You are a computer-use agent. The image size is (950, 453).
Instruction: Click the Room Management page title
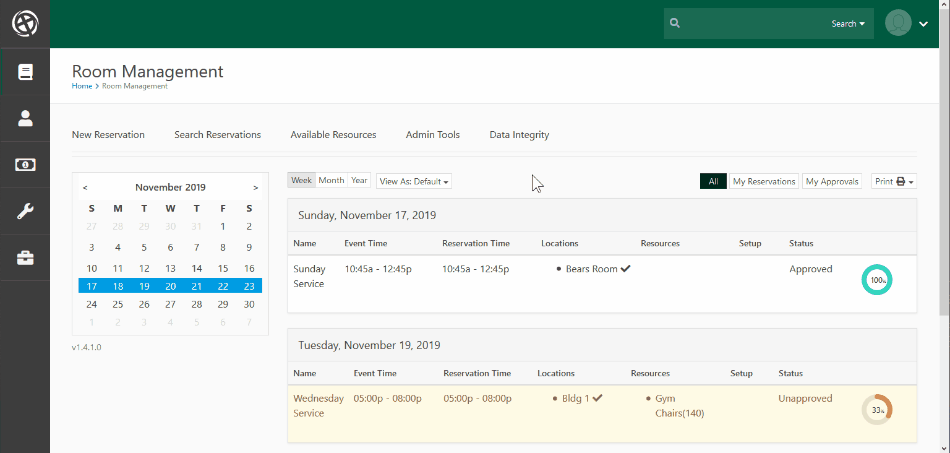tap(147, 71)
